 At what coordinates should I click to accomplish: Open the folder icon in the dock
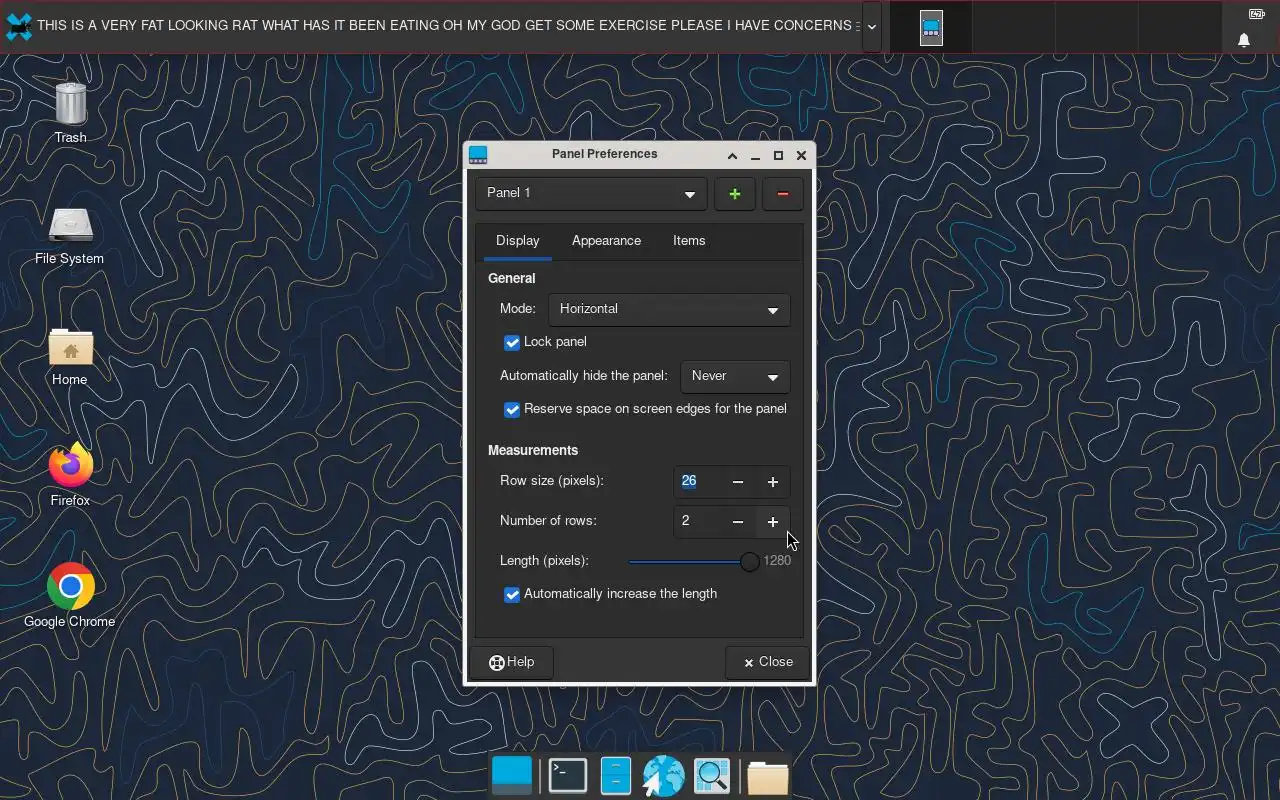point(767,776)
